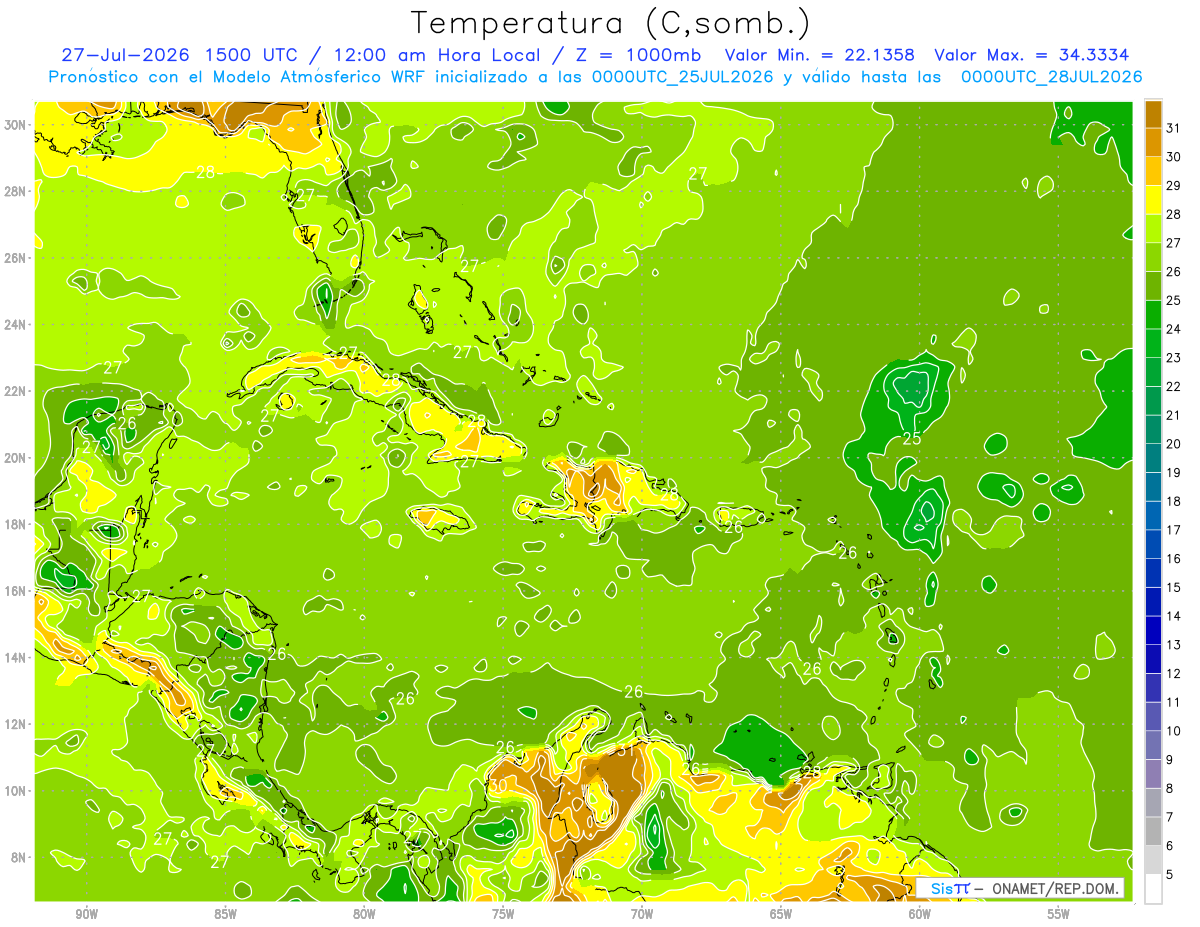Image resolution: width=1200 pixels, height=927 pixels.
Task: Pick the orange swatch between legend values 30 and 31
Action: tap(1153, 141)
